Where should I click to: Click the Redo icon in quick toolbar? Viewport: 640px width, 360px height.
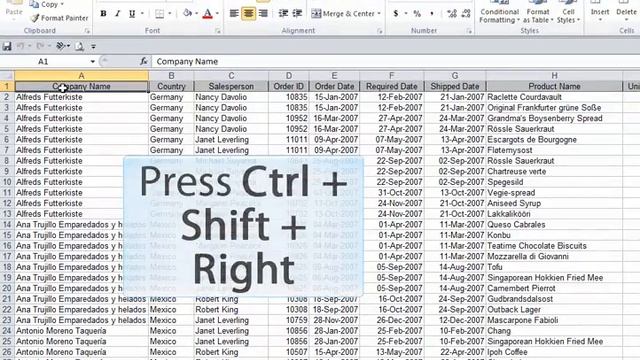click(x=40, y=47)
